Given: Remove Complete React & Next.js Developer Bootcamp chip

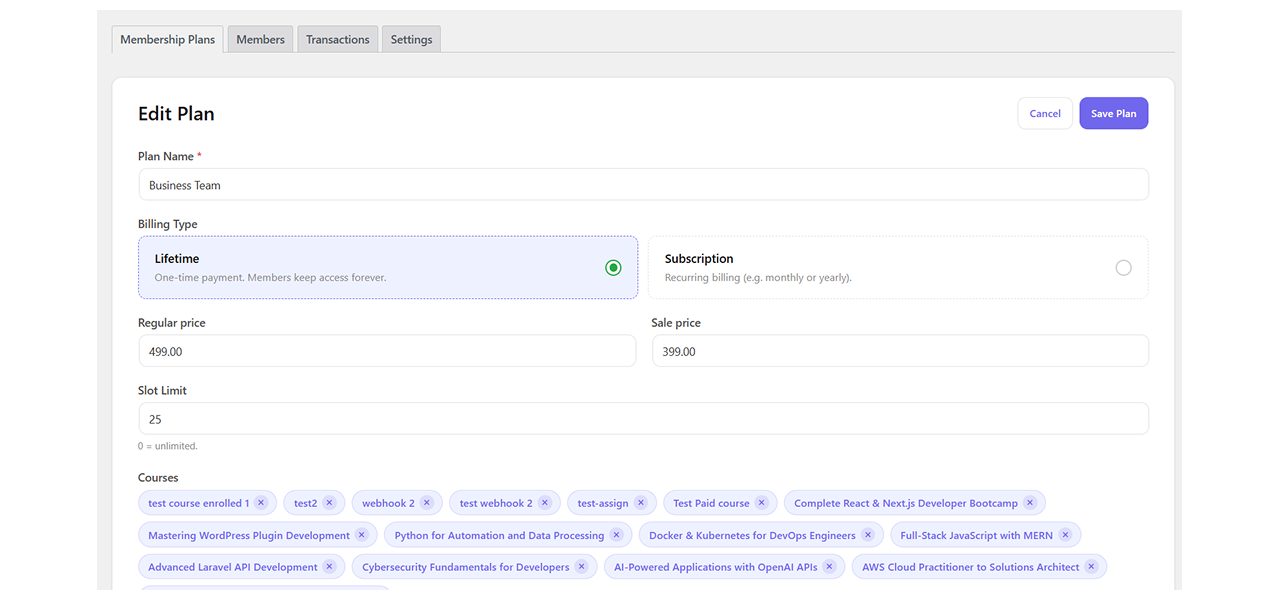Looking at the screenshot, I should 1030,503.
